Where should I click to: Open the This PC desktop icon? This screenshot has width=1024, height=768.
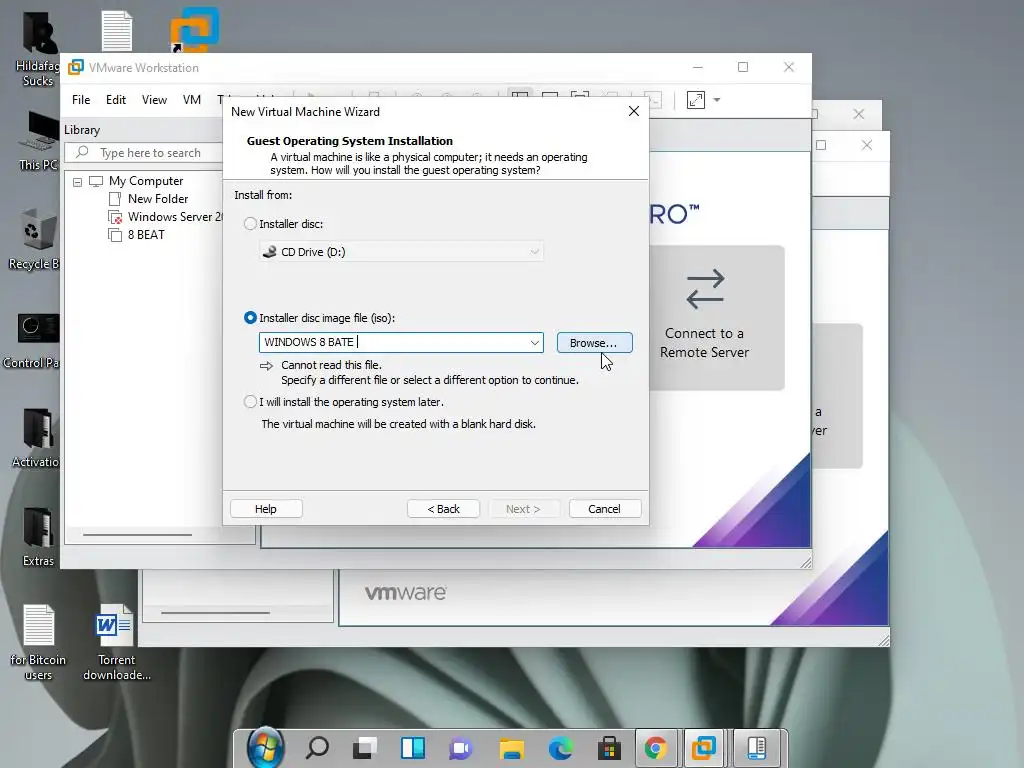coord(38,140)
